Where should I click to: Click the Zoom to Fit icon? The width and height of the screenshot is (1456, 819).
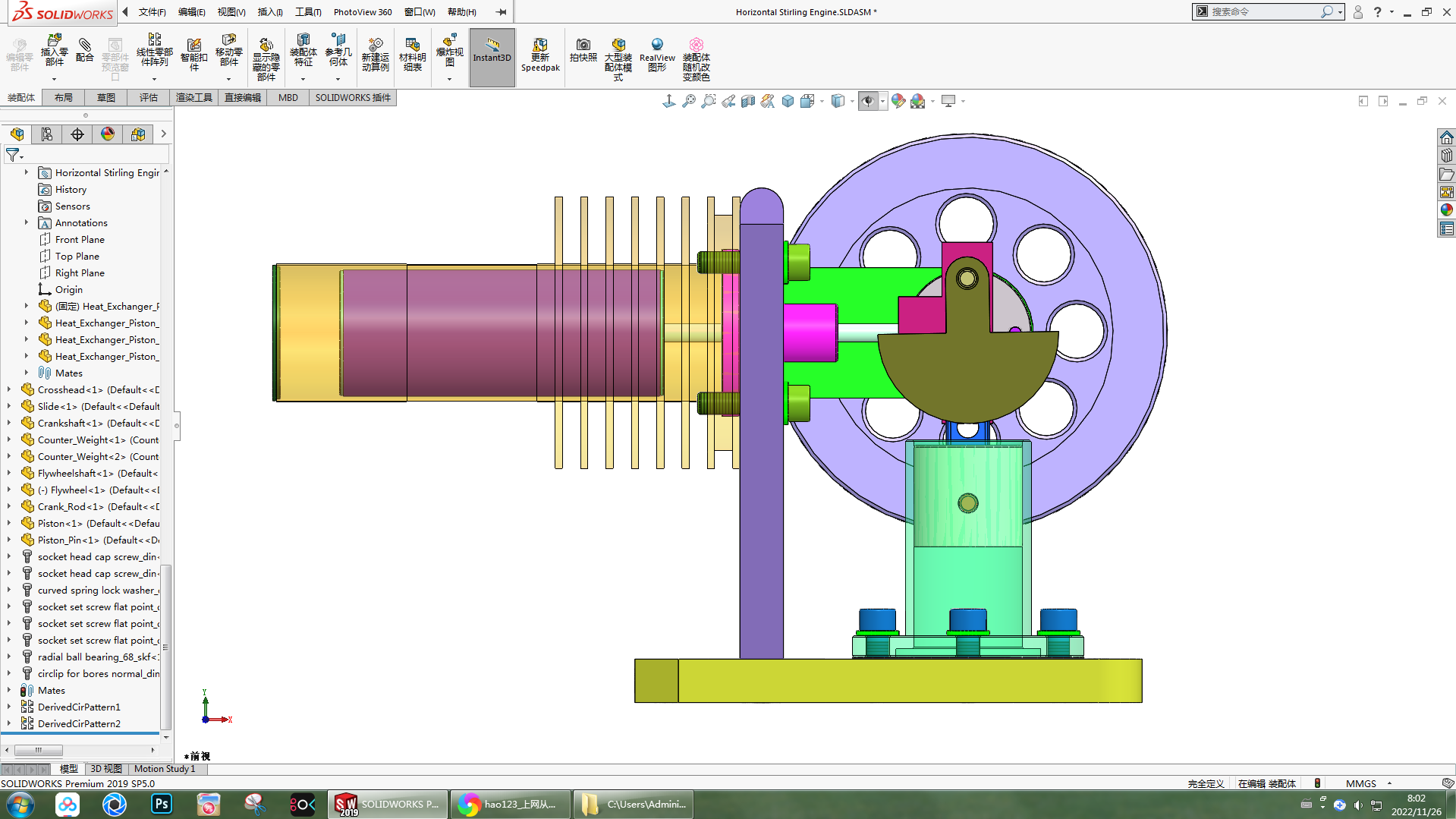click(x=689, y=101)
